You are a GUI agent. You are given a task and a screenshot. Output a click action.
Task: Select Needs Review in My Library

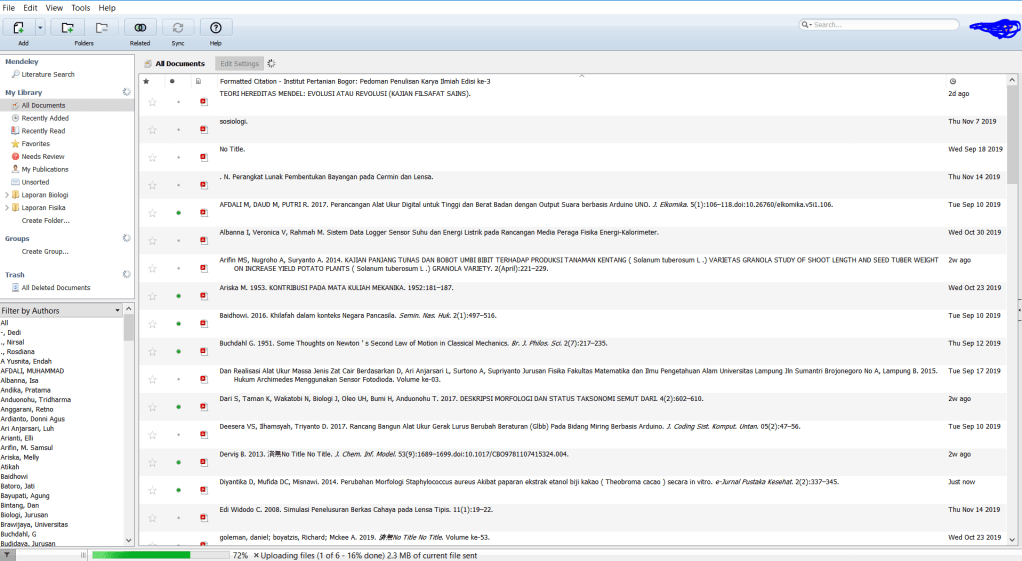pos(42,156)
